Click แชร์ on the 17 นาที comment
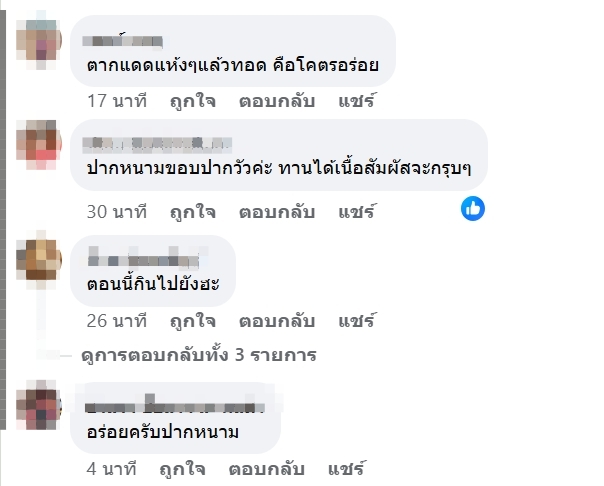The image size is (604, 486). 356,101
